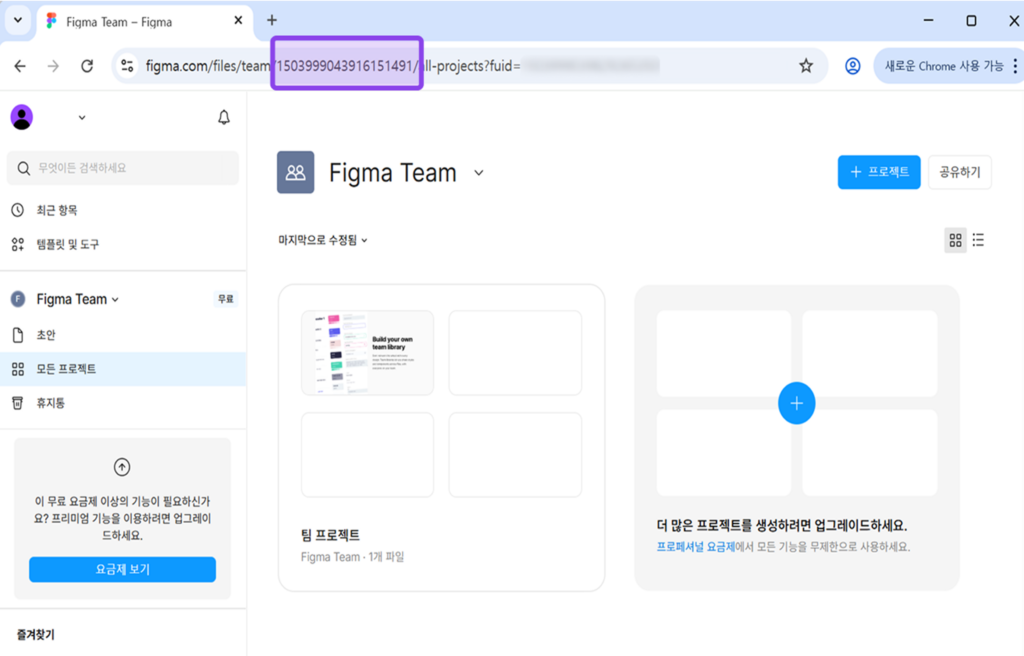Open the 프로페셔널 요금제 link
Screen dimensions: 1024x656
[x=696, y=546]
